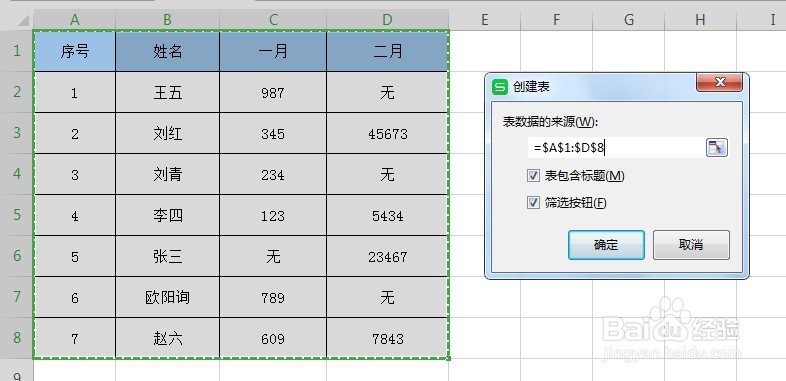Select row 8 header

pyautogui.click(x=17, y=338)
